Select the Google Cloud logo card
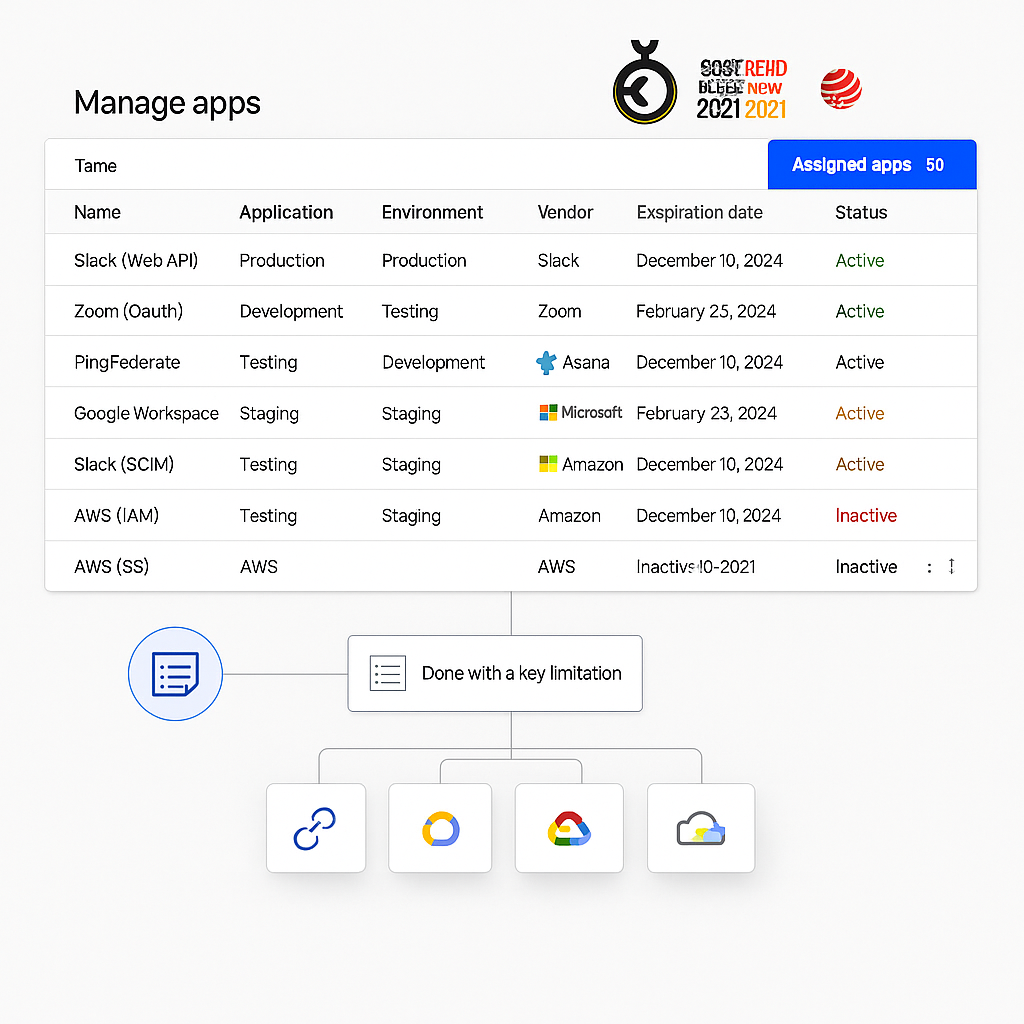 pyautogui.click(x=569, y=828)
